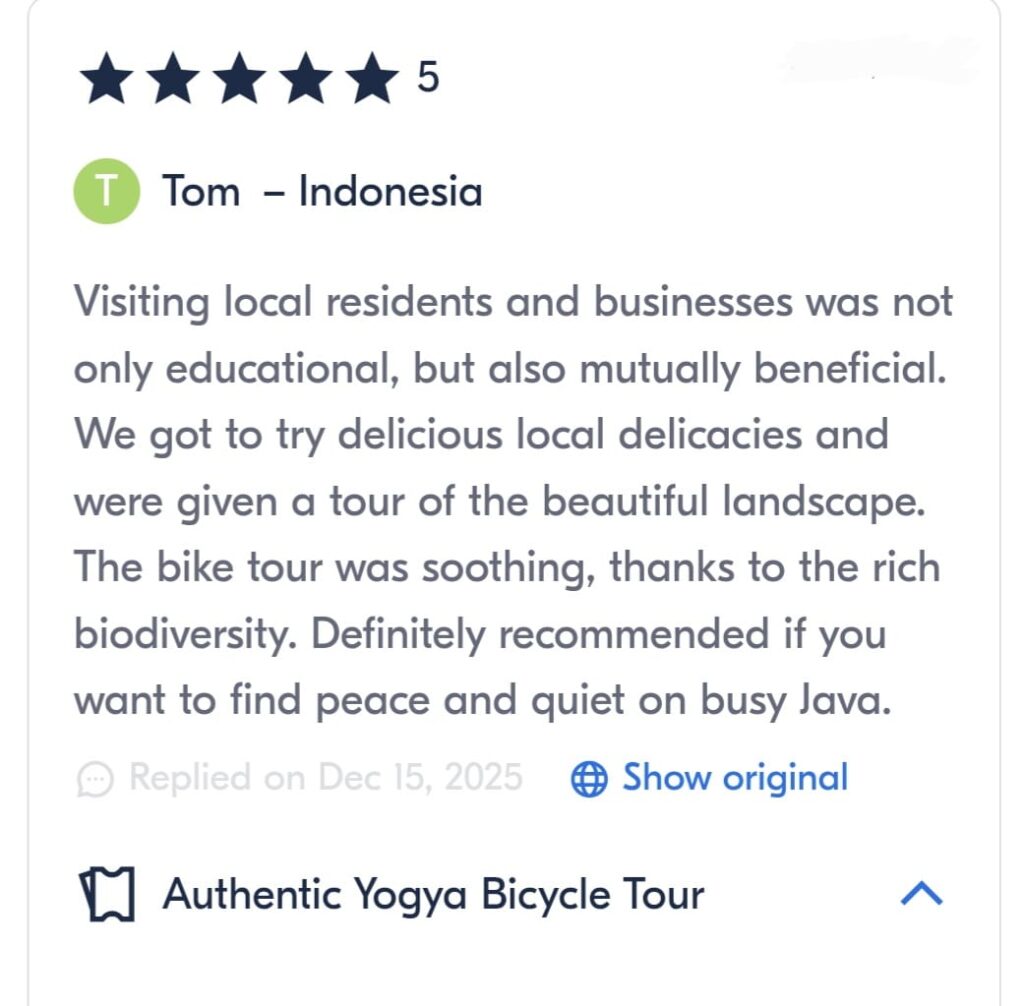This screenshot has width=1024, height=1006.
Task: Open the Authentic Yogya Bicycle Tour title
Action: pyautogui.click(x=433, y=894)
